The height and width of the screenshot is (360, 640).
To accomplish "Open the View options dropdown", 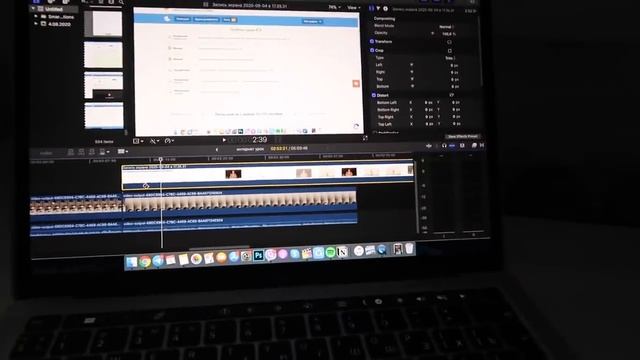I will [x=353, y=8].
